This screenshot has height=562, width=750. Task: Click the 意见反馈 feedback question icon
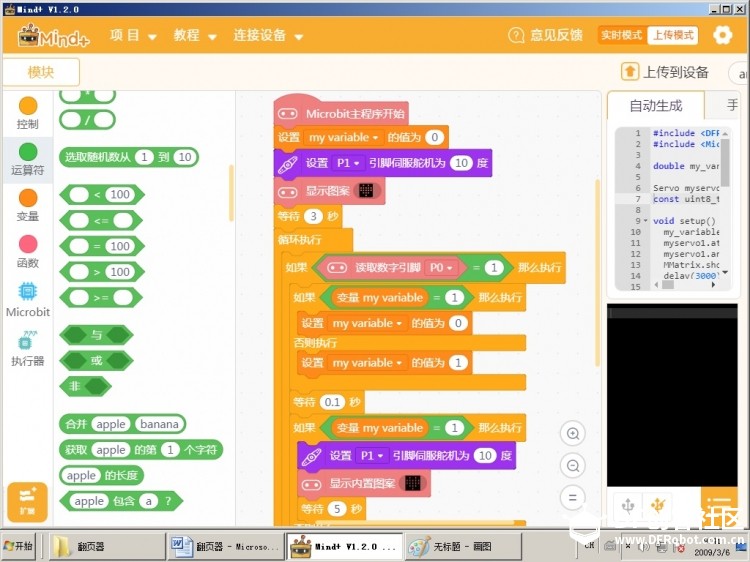(x=516, y=35)
